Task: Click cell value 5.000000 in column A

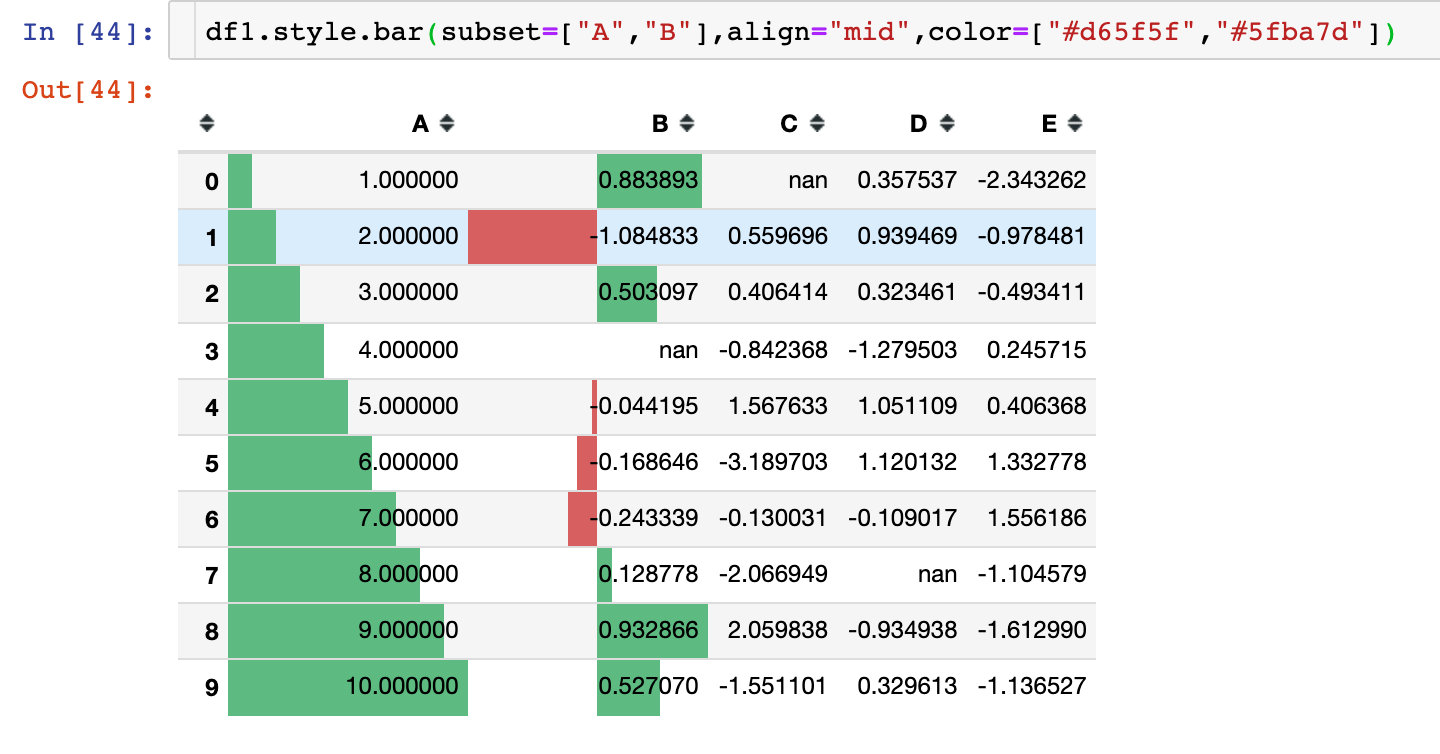Action: (408, 405)
